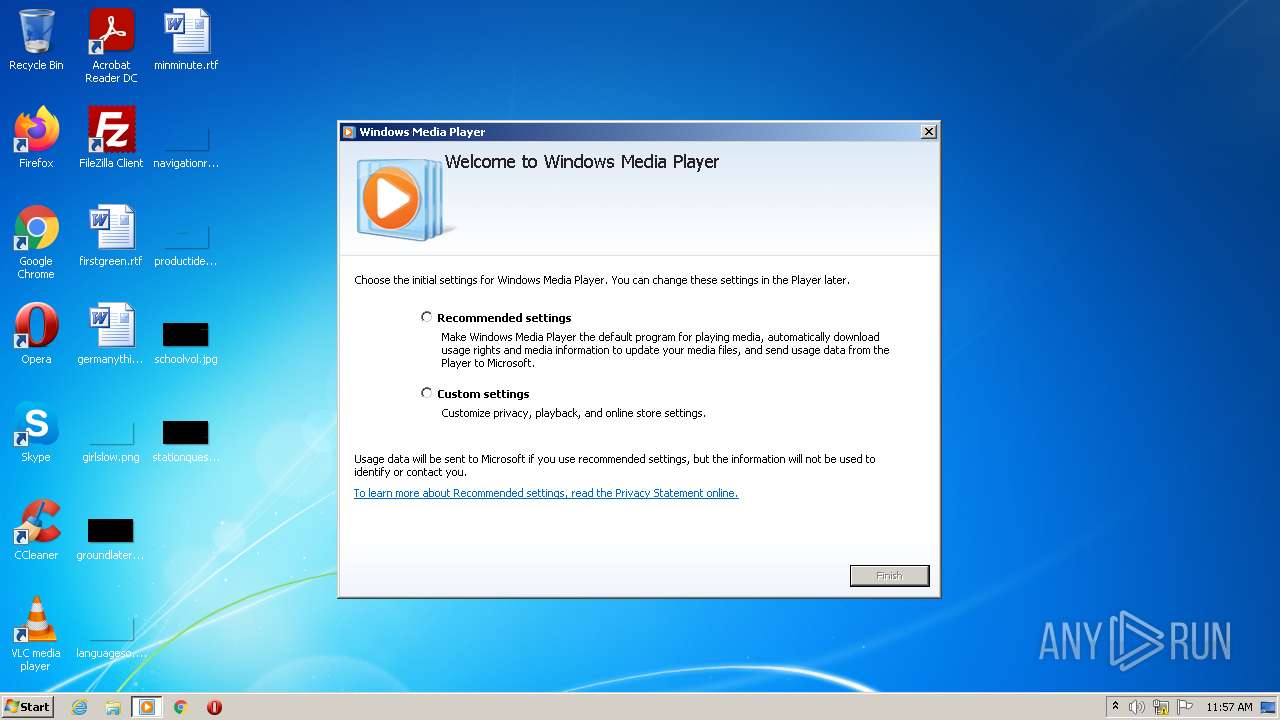Open FileZilla Client shortcut

tap(111, 137)
